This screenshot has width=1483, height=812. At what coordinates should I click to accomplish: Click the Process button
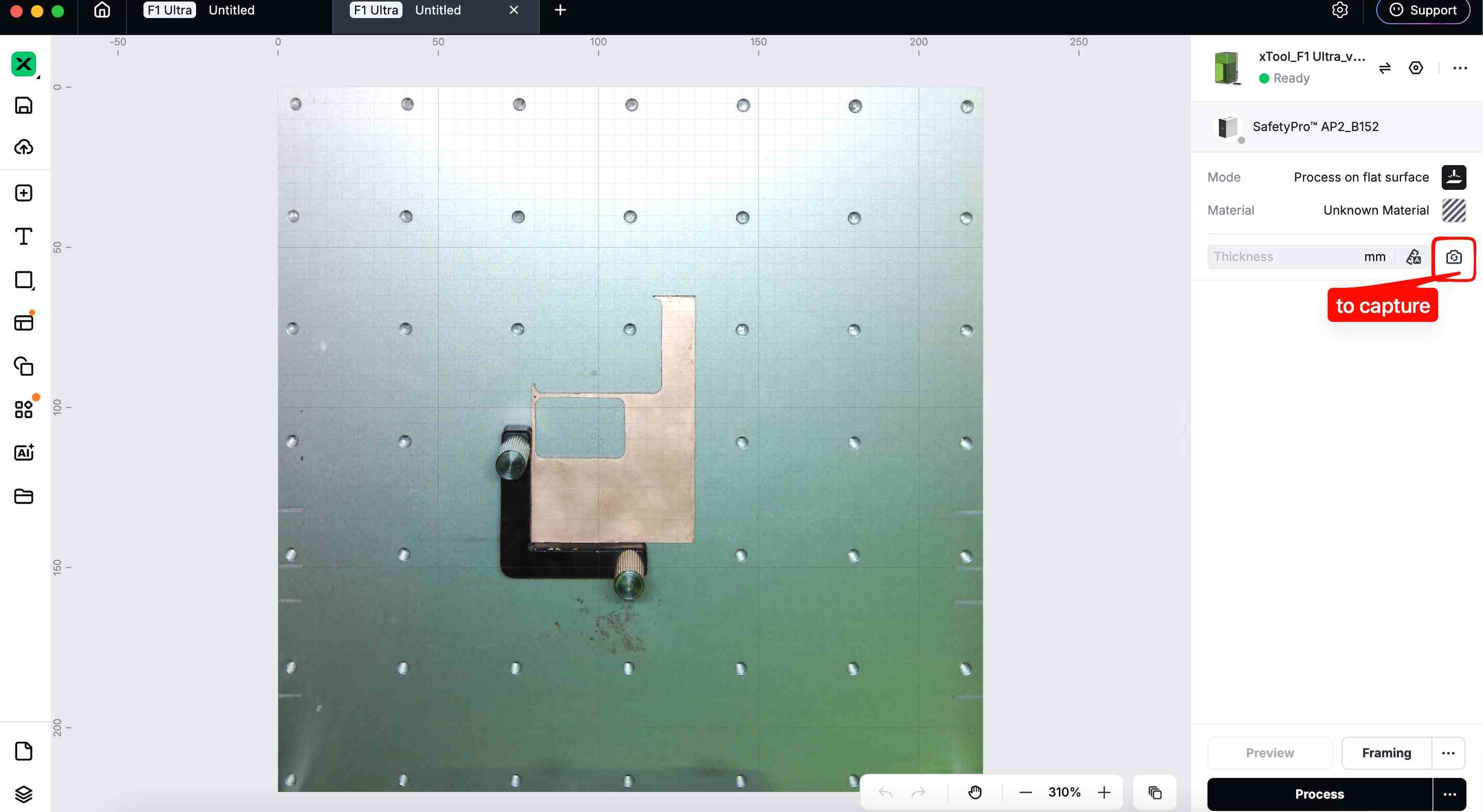pyautogui.click(x=1319, y=794)
